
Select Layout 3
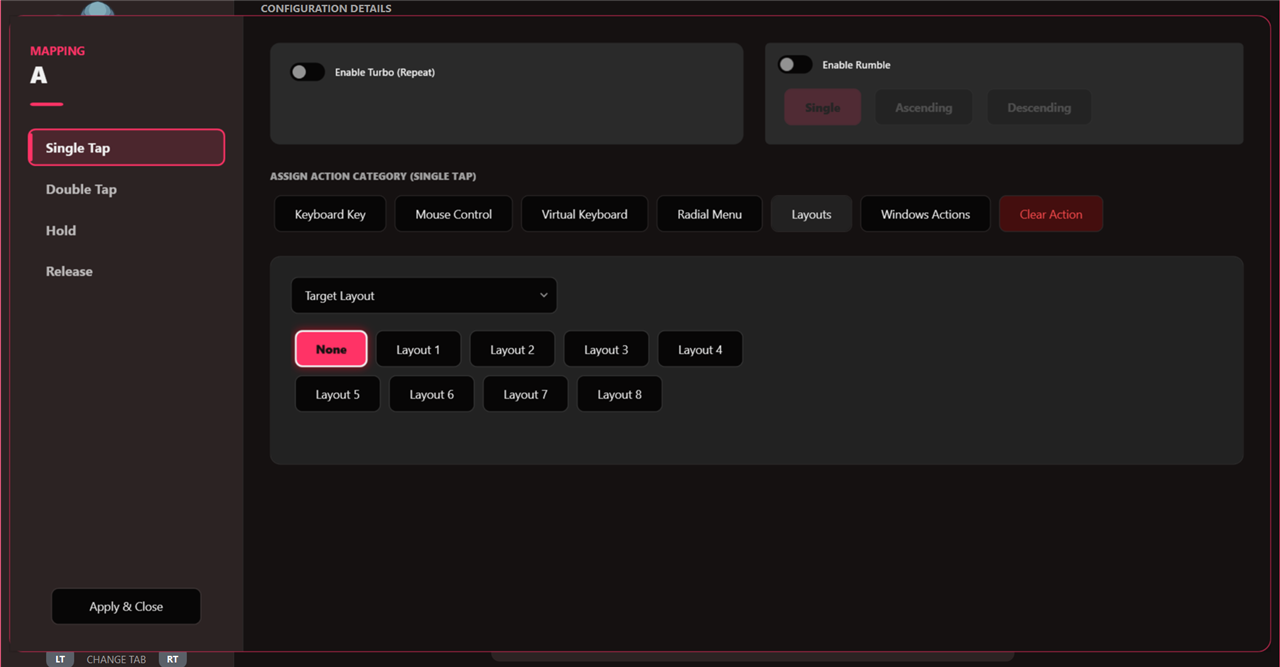[606, 350]
